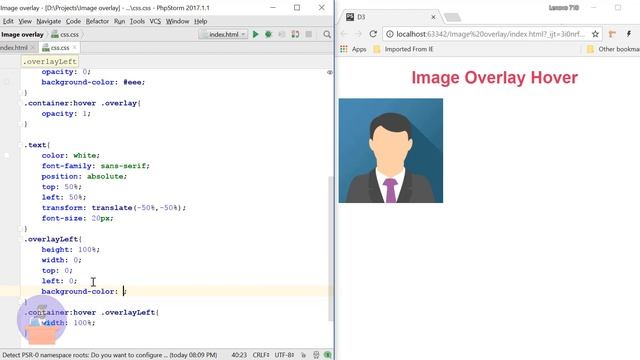The width and height of the screenshot is (640, 360).
Task: Click the 'position: absolute;' line
Action: point(84,176)
